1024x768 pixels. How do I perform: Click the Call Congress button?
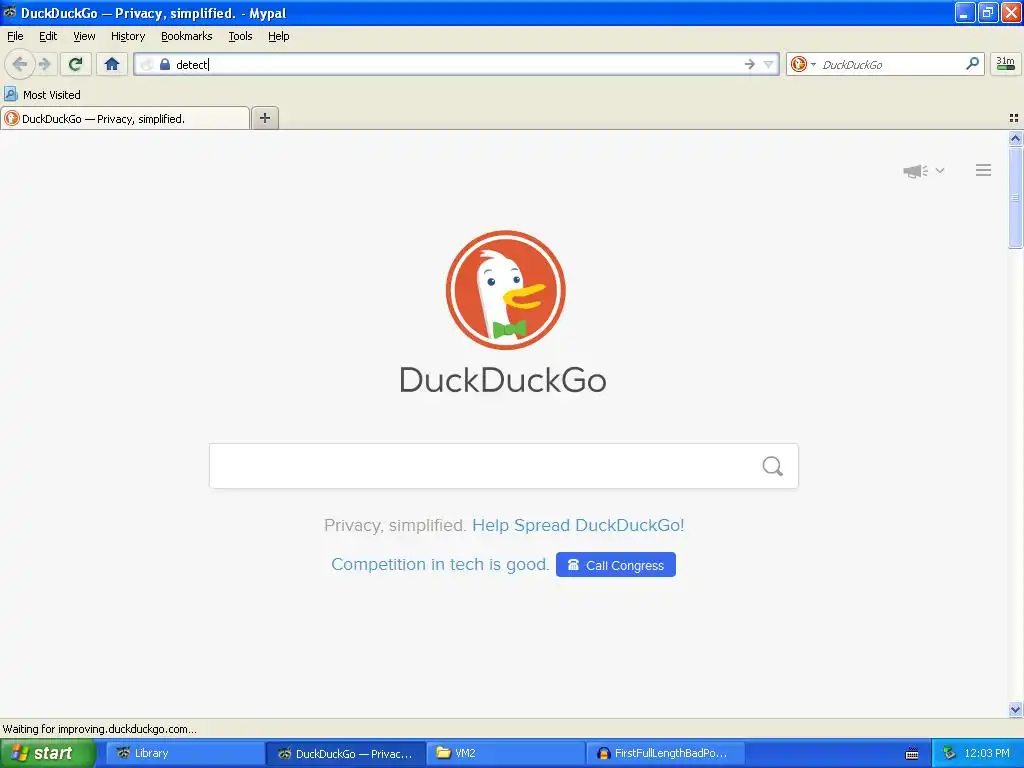tap(616, 565)
